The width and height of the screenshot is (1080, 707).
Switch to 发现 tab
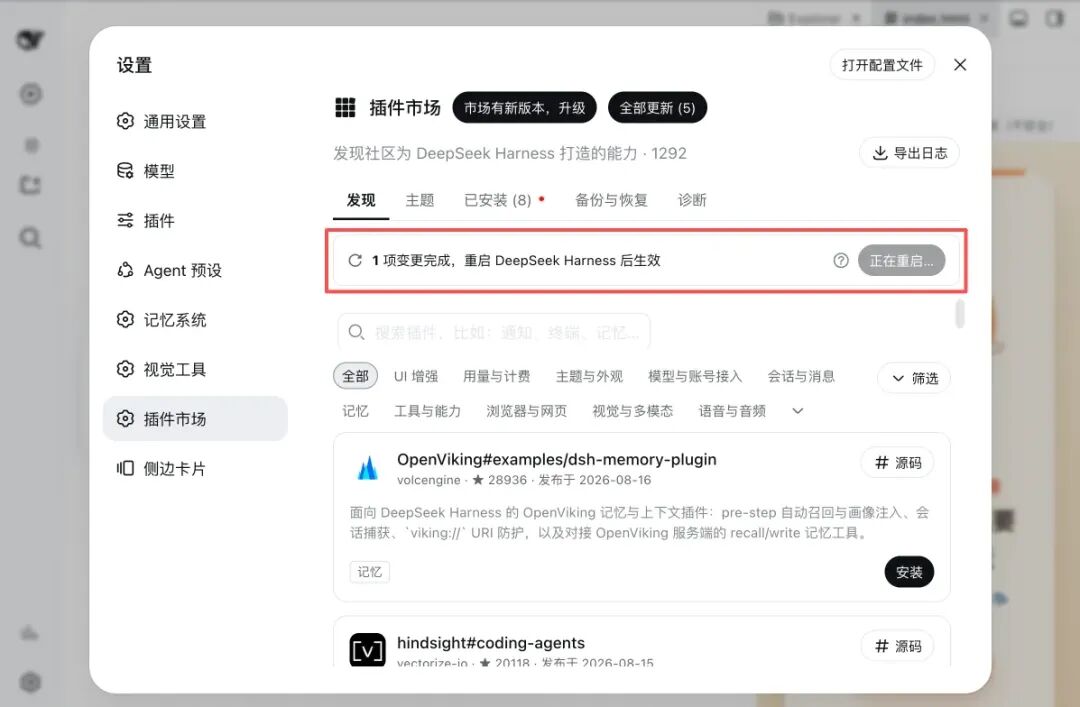[361, 201]
